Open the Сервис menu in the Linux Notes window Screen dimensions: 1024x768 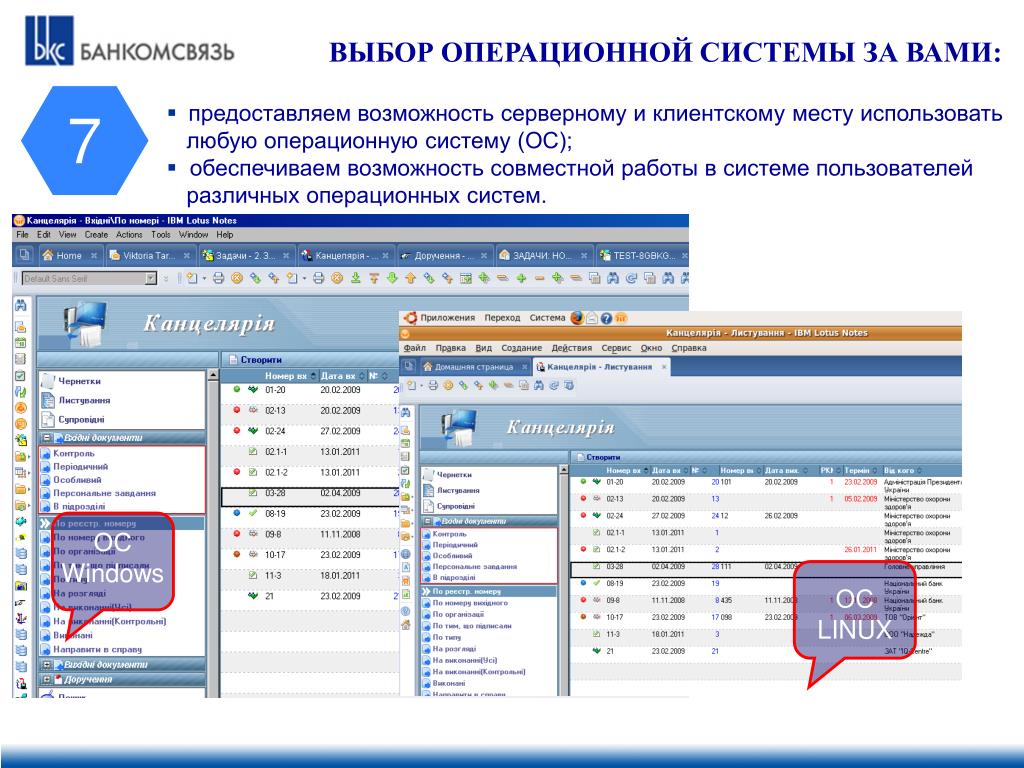pos(616,348)
